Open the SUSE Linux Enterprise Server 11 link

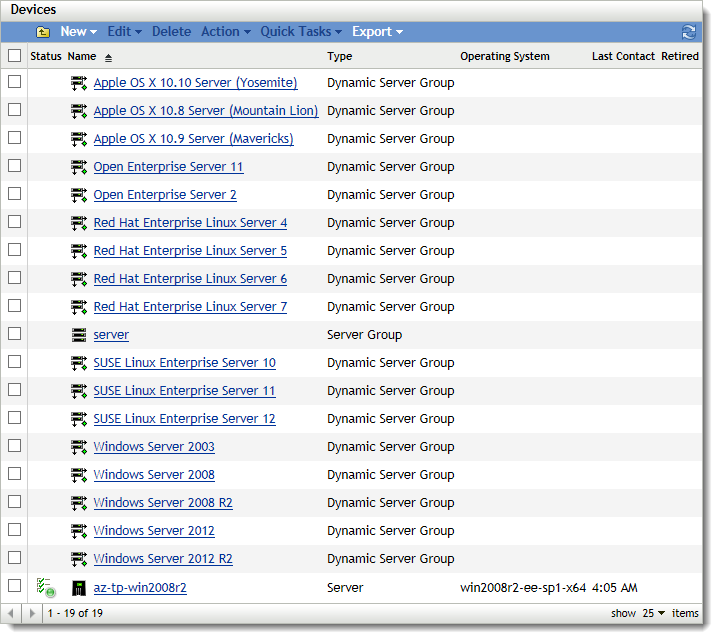(x=185, y=391)
